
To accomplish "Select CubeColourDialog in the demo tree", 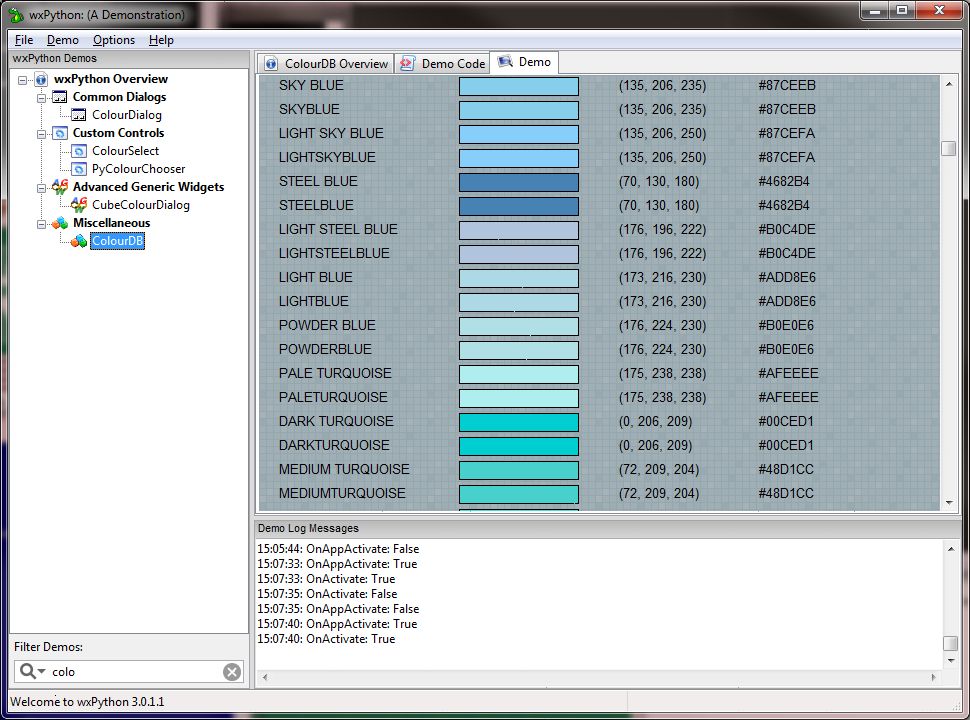I will pyautogui.click(x=141, y=205).
